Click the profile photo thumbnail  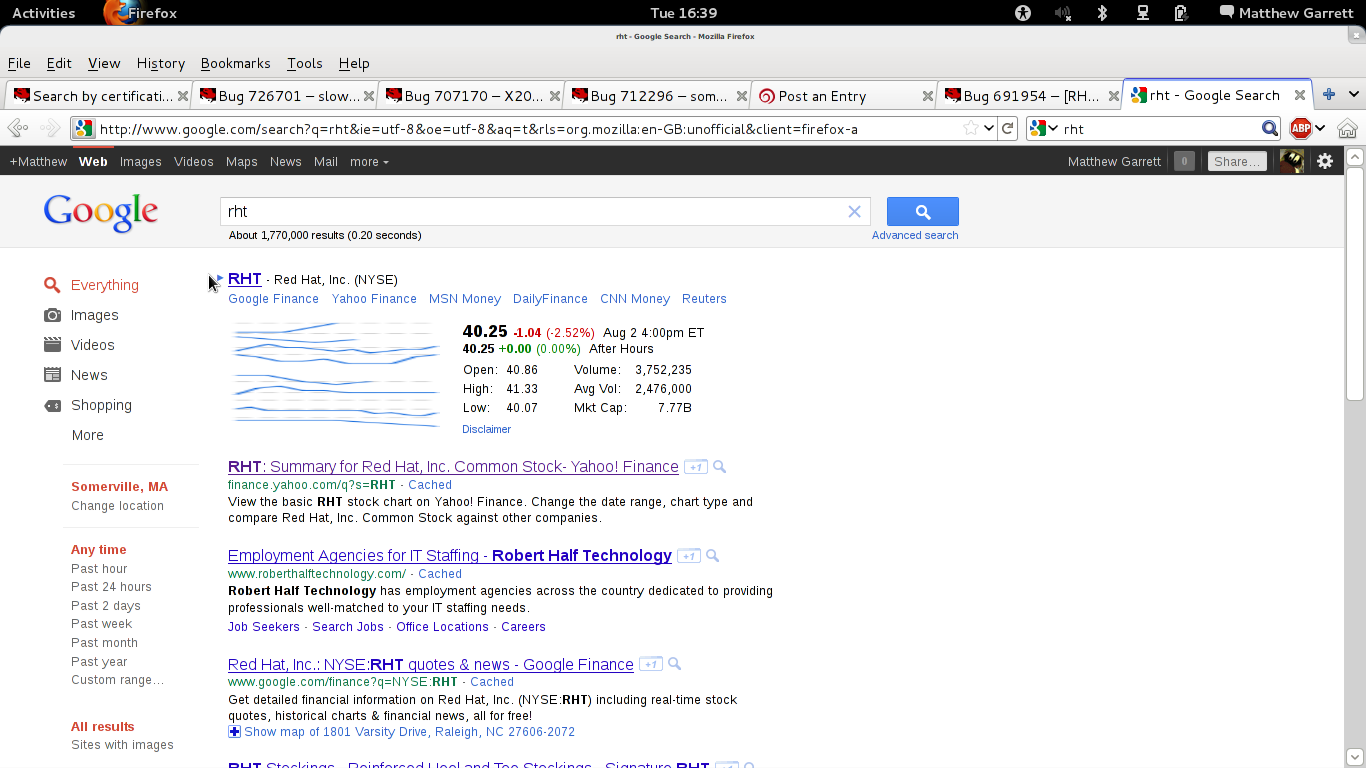(1291, 161)
